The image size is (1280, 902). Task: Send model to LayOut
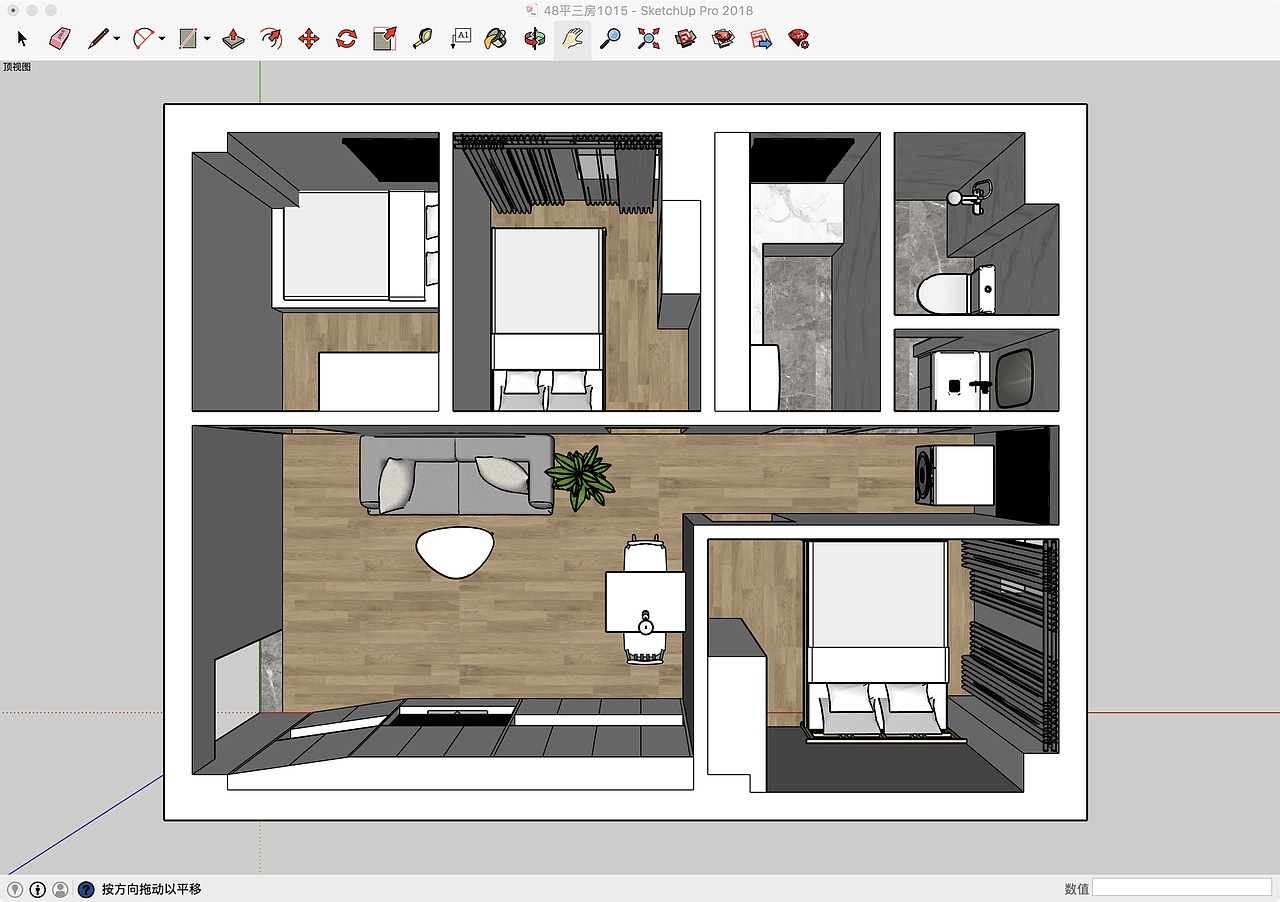pos(761,39)
